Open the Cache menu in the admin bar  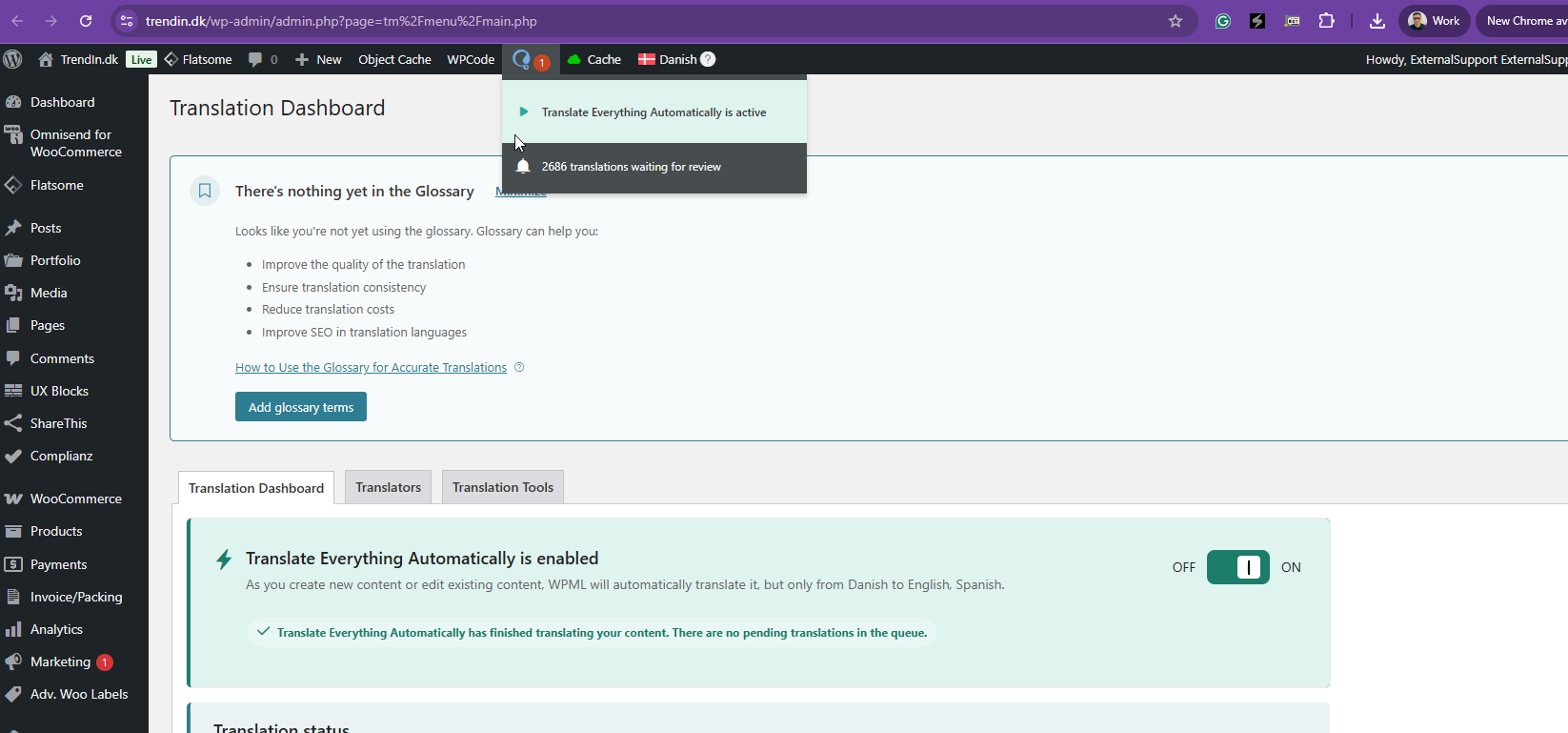click(594, 59)
